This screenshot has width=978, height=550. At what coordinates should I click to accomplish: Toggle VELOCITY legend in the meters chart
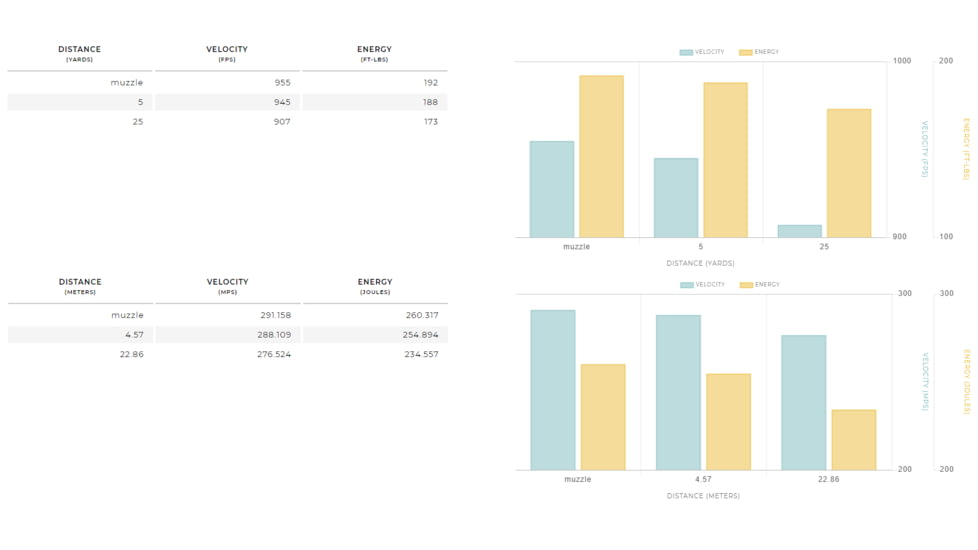(703, 285)
